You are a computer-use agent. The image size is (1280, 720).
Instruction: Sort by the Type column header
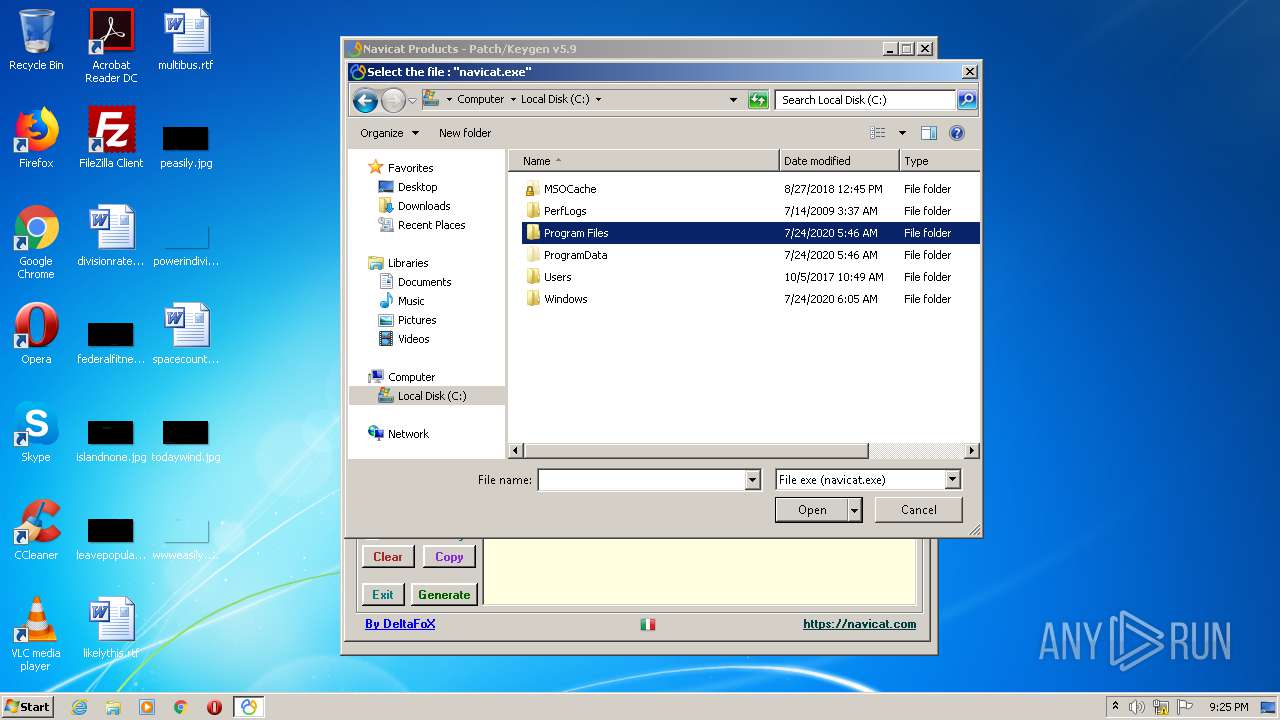(938, 161)
